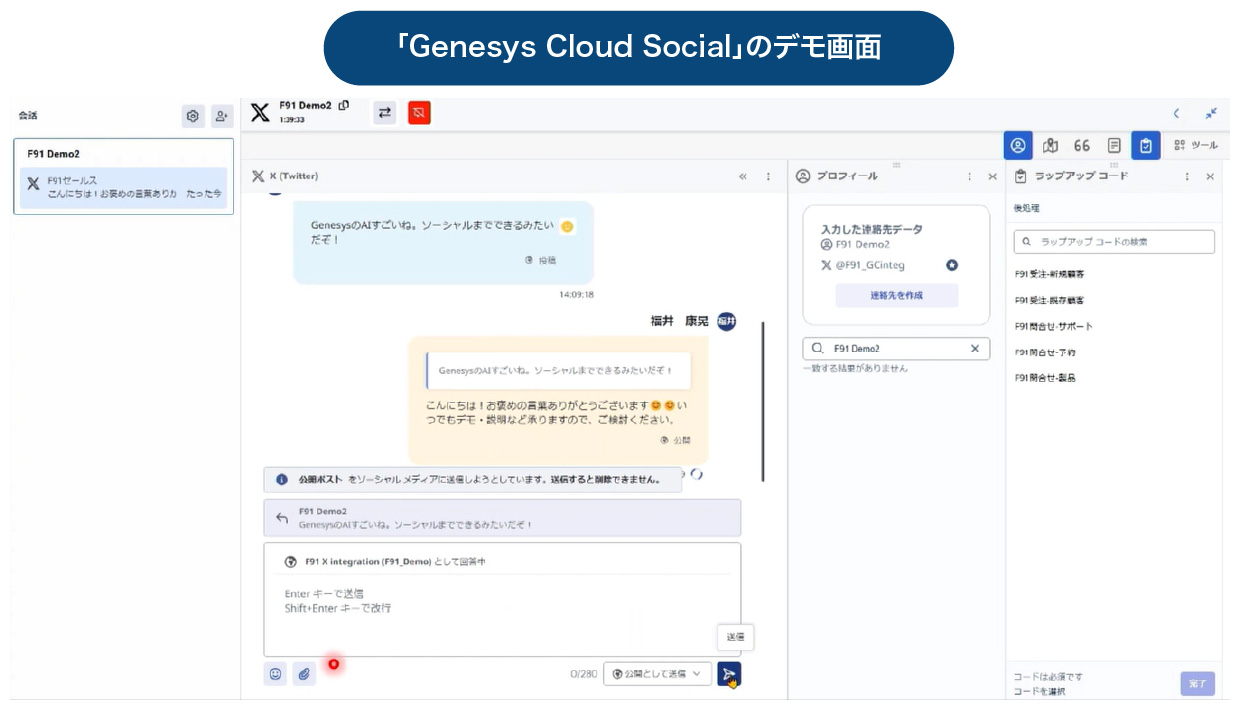Click the quoted message in the agent reply
This screenshot has width=1240, height=710.
pyautogui.click(x=557, y=370)
